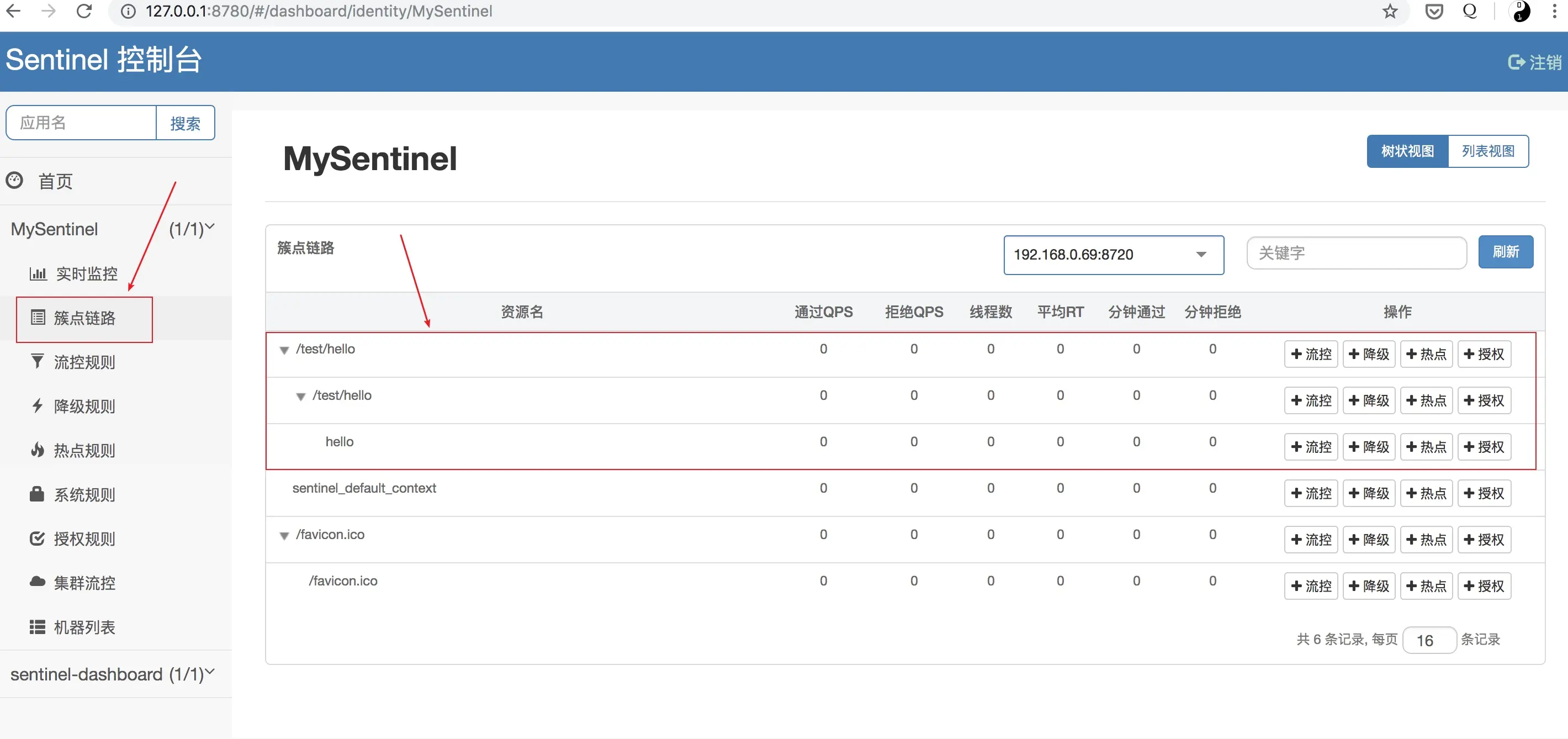Open 实时监控 menu item
This screenshot has height=739, width=1568.
(x=87, y=273)
